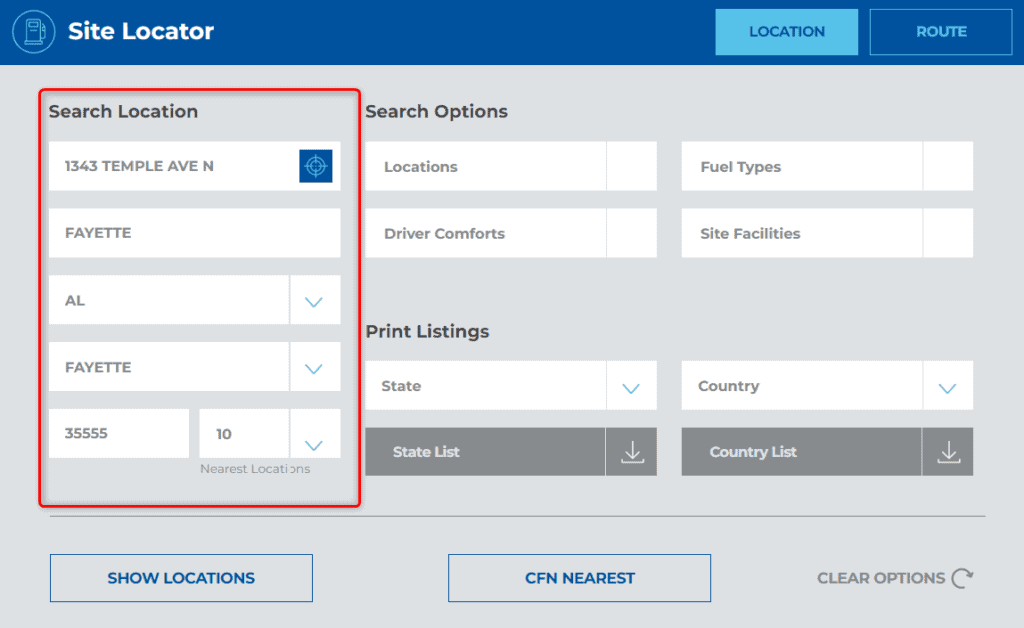Image resolution: width=1024 pixels, height=628 pixels.
Task: Open the Locations search option dropdown
Action: [x=511, y=166]
